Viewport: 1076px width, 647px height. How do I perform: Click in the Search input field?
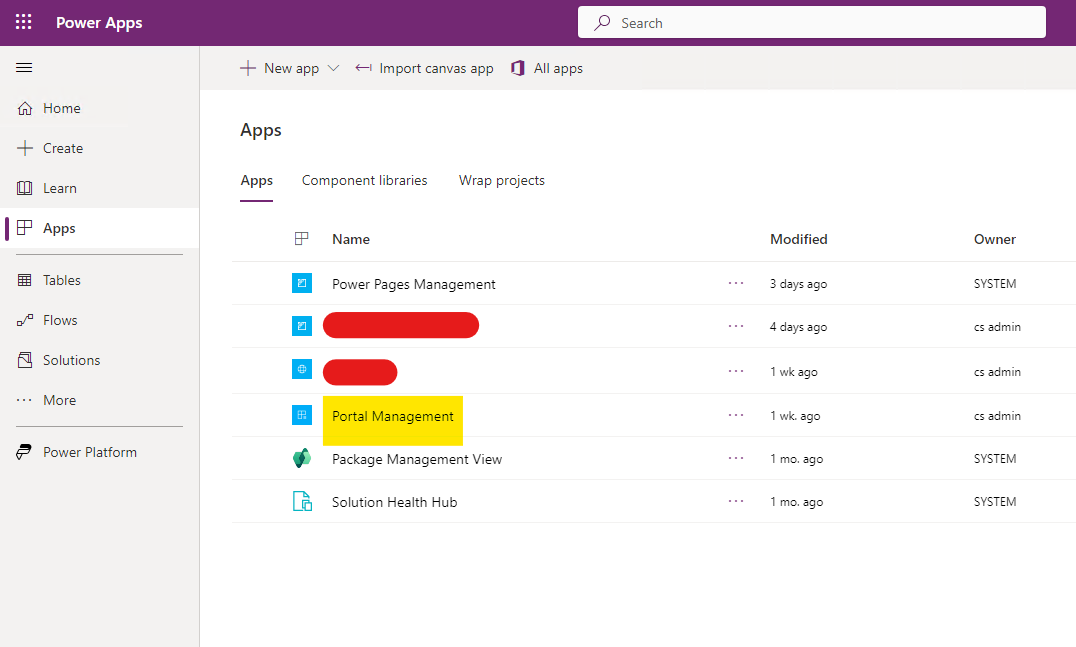[812, 22]
